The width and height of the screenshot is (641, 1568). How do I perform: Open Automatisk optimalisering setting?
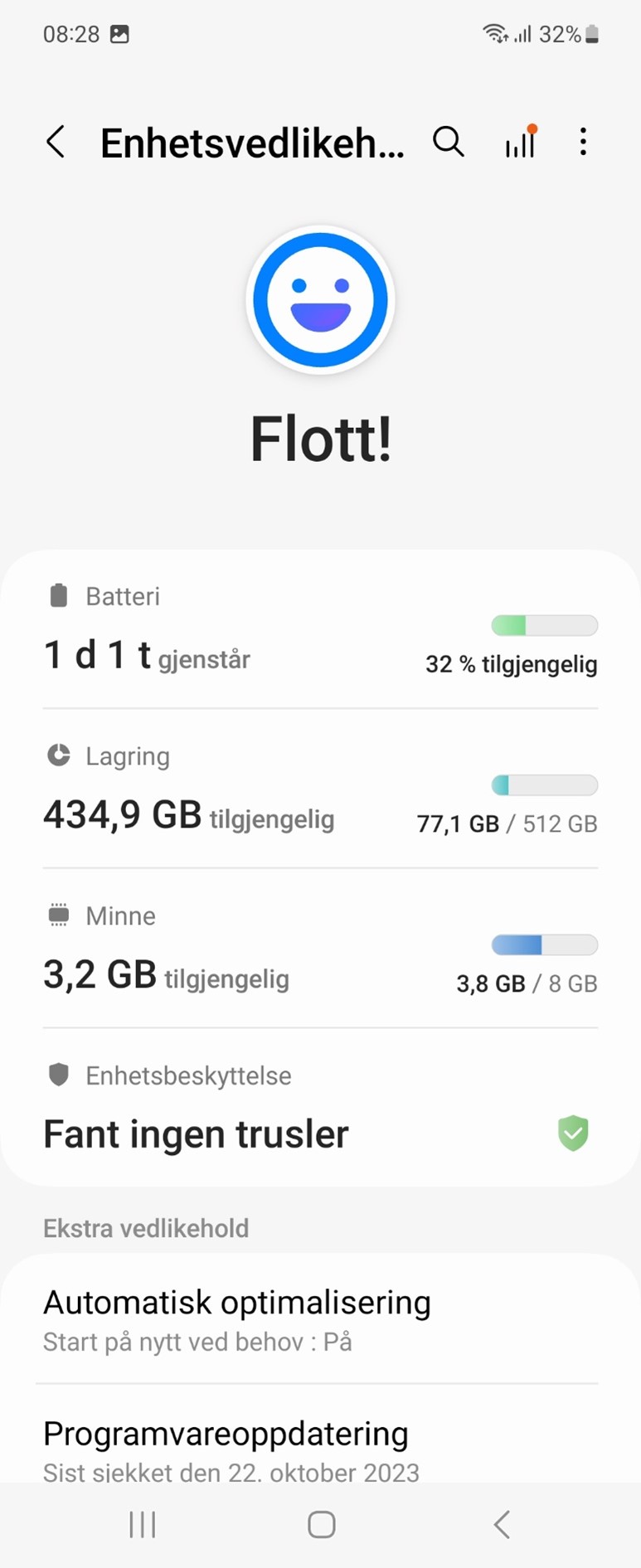tap(237, 1318)
